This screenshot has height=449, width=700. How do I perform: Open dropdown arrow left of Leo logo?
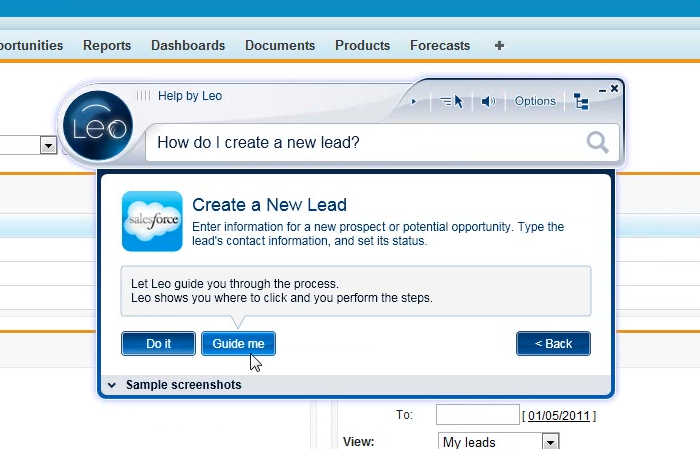click(x=48, y=146)
